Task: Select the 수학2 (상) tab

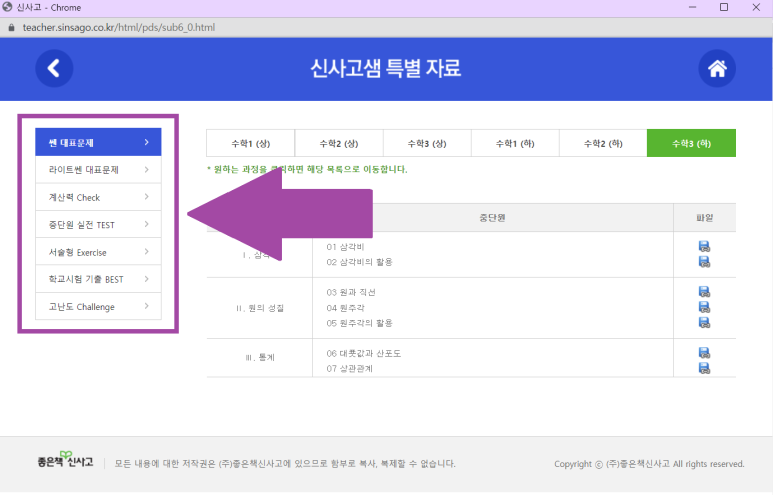Action: point(339,143)
